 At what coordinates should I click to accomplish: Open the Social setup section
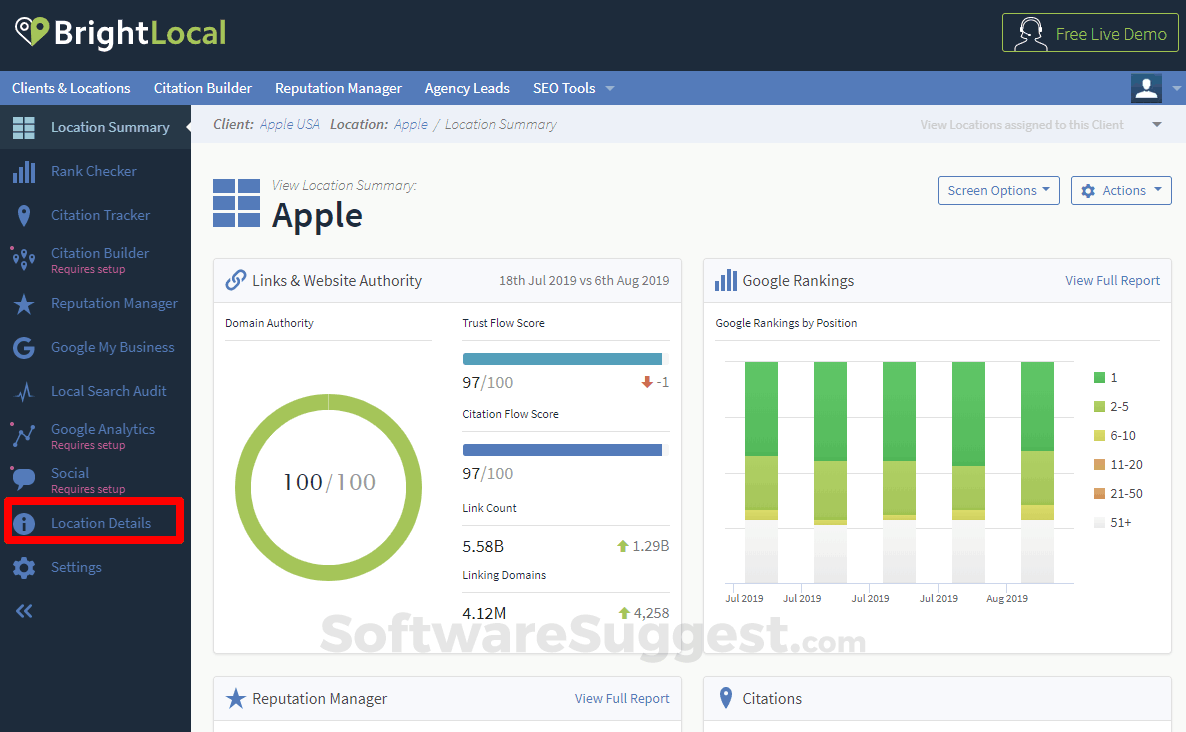70,473
